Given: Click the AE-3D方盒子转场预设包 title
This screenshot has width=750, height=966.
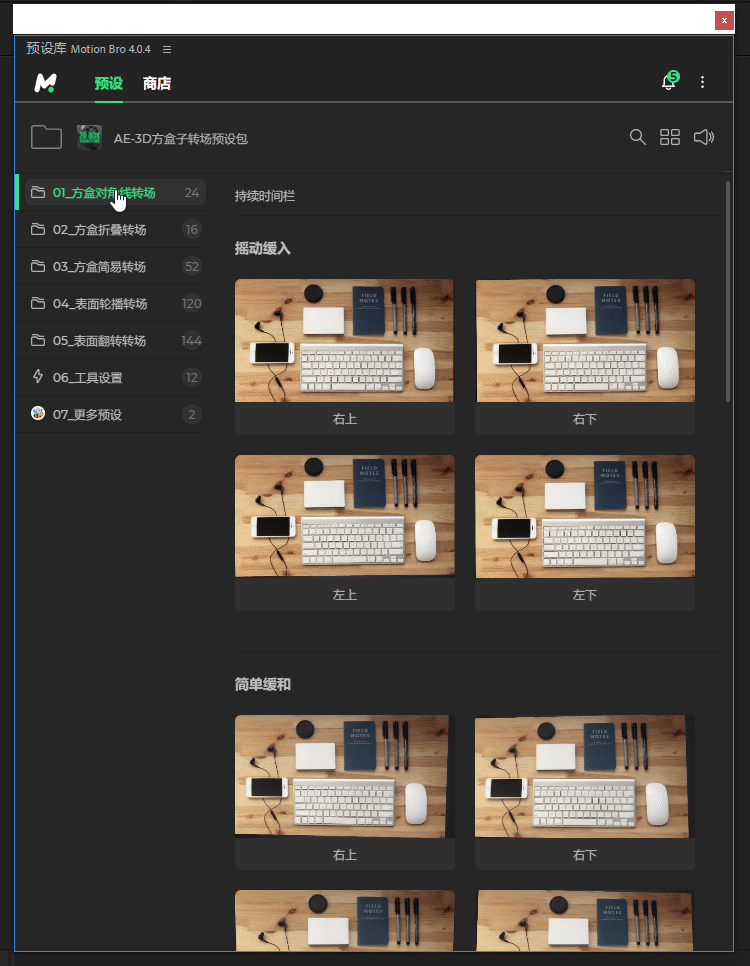Looking at the screenshot, I should tap(181, 139).
